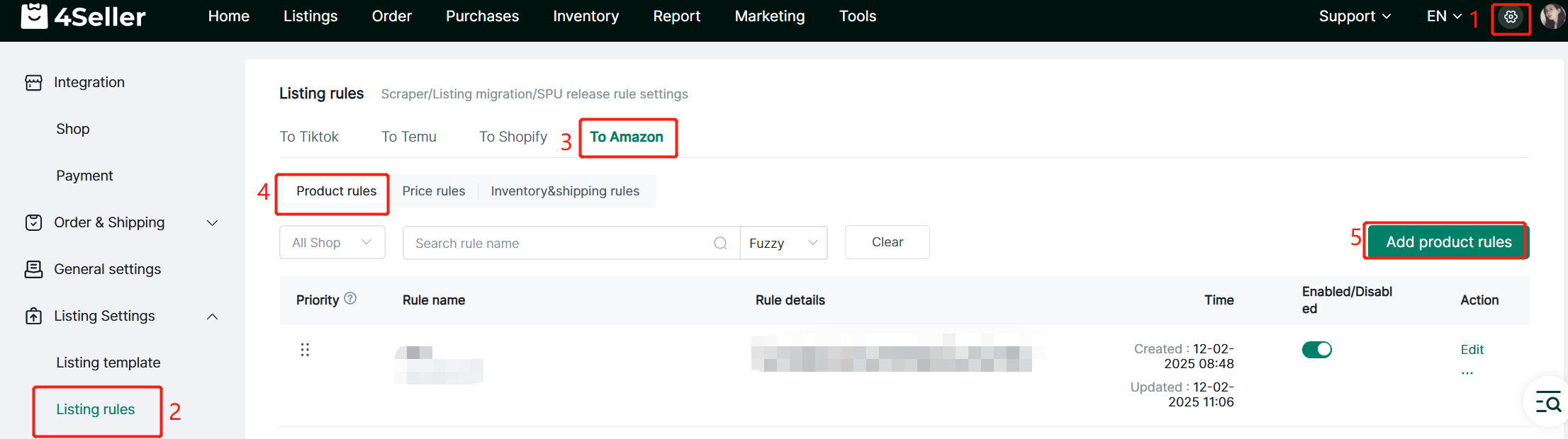Open the three-dots more actions under Edit
1568x439 pixels.
(x=1467, y=372)
